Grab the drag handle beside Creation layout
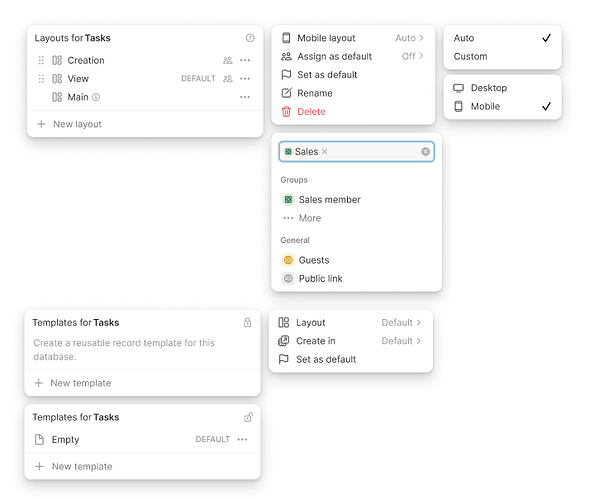 [x=41, y=60]
